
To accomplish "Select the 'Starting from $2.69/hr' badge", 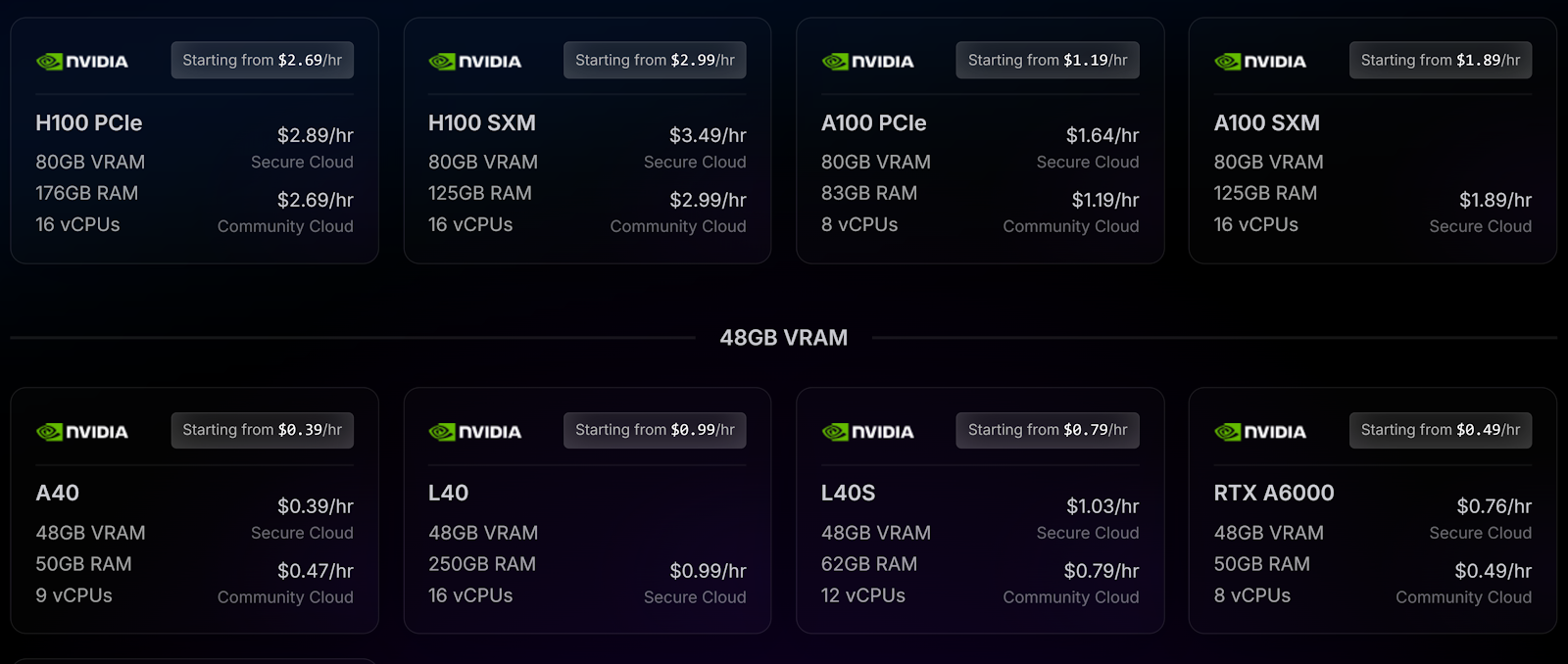I will [x=263, y=60].
